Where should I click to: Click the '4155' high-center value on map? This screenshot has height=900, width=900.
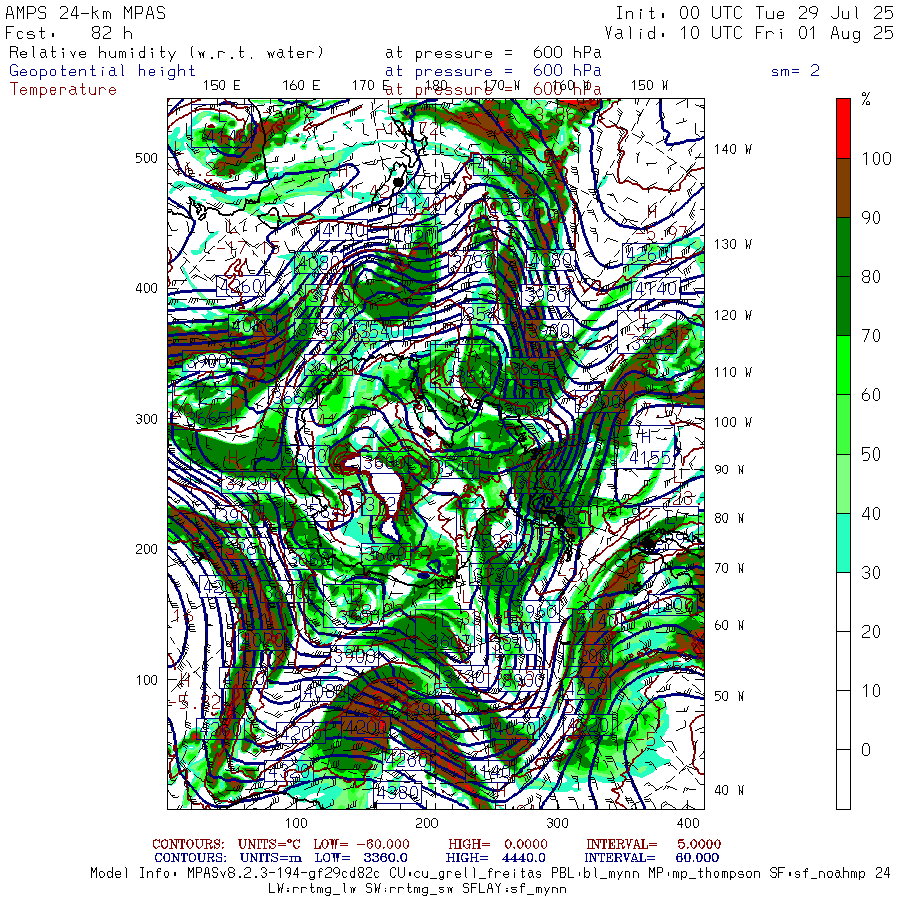coord(650,458)
